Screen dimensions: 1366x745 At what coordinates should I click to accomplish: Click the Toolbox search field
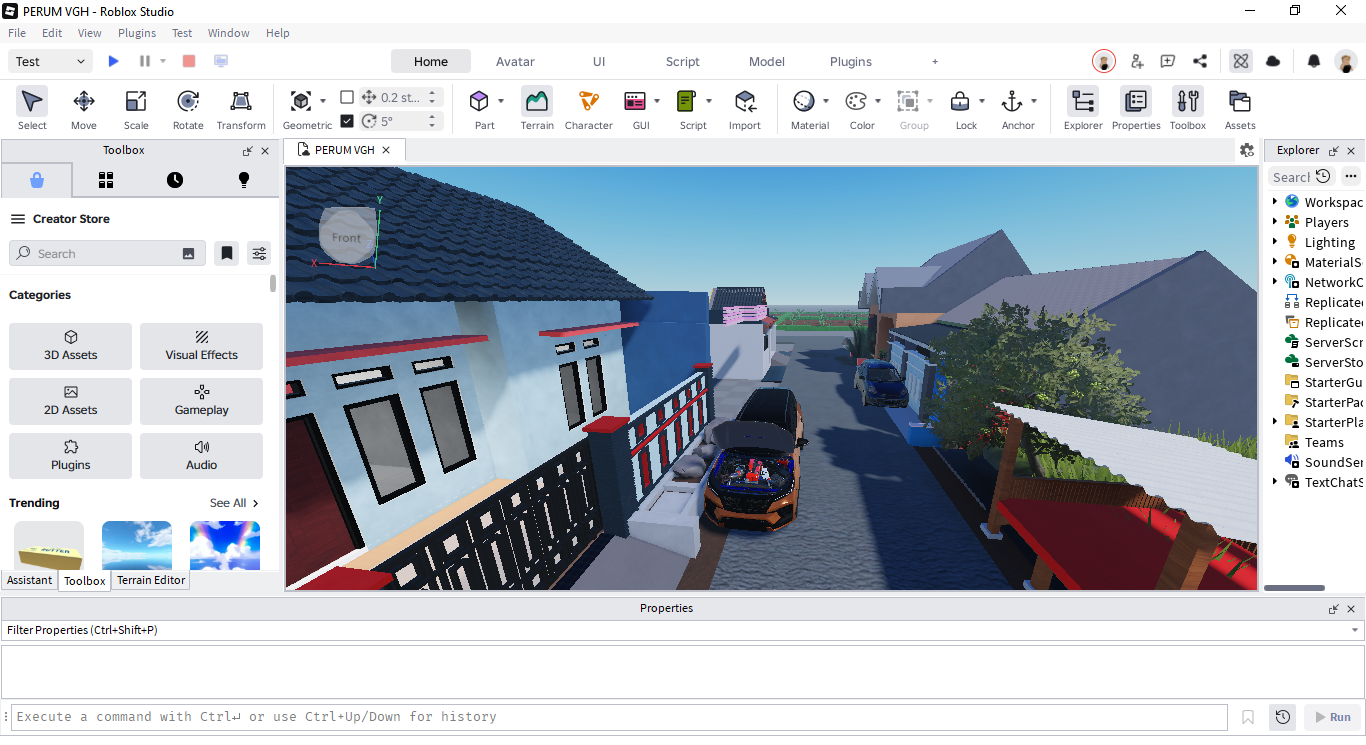(107, 253)
